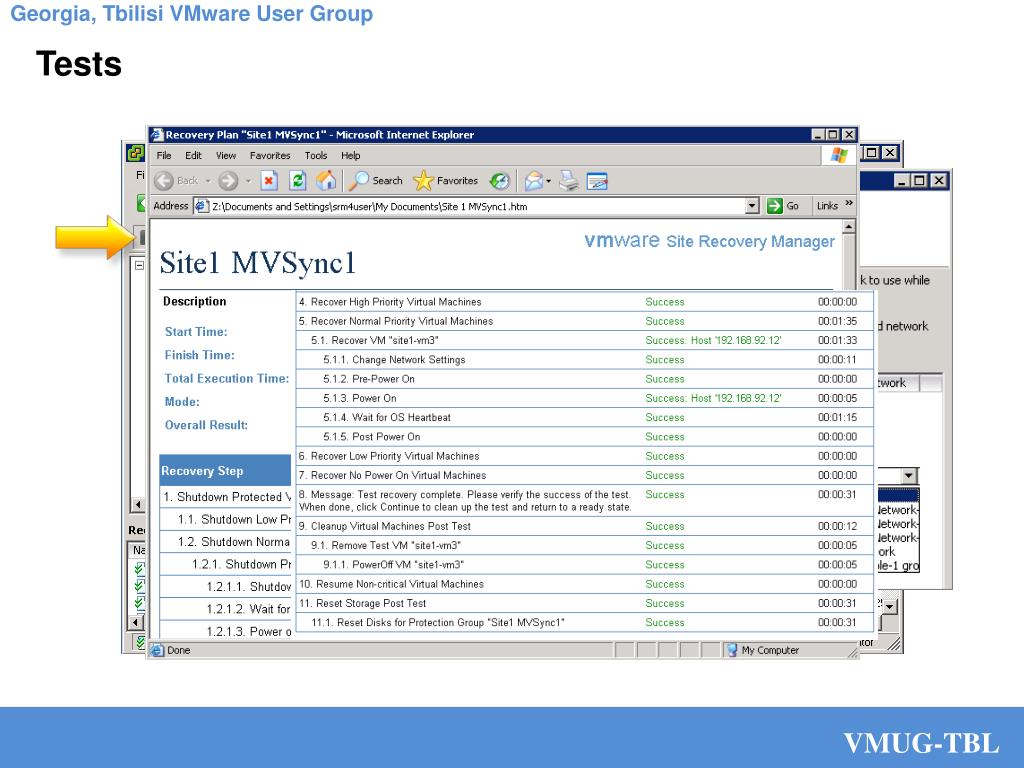Viewport: 1024px width, 768px height.
Task: Click the Links toolbar label
Action: [827, 206]
